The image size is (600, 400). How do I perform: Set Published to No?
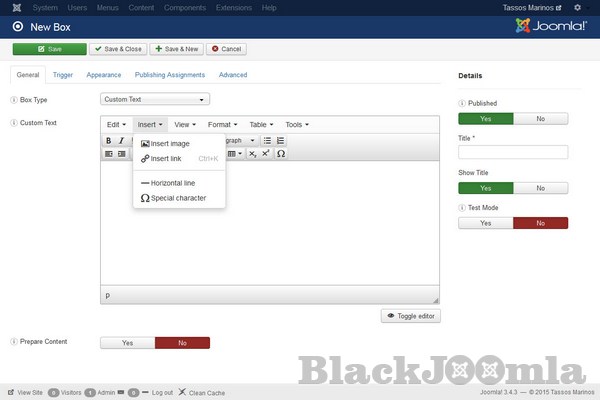click(541, 118)
